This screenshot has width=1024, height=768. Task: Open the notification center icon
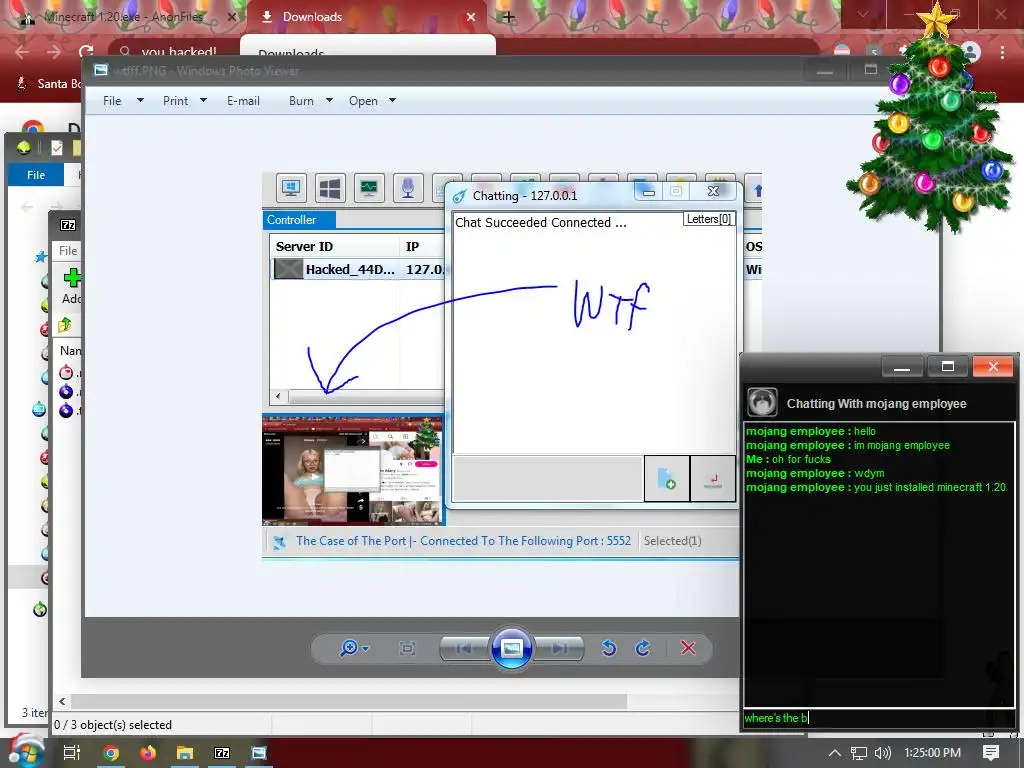[x=991, y=753]
